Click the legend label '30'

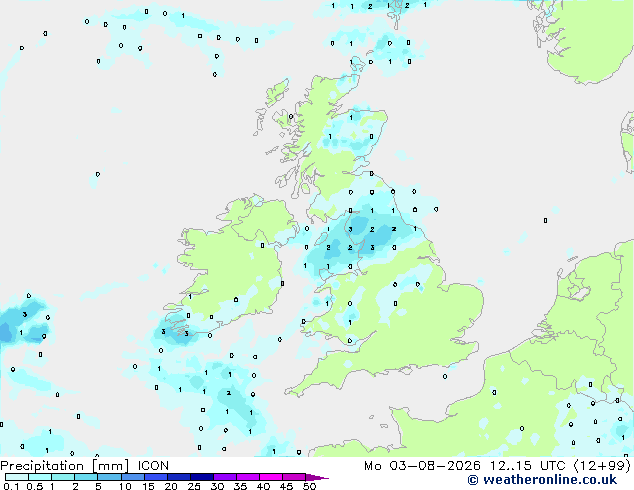217,486
